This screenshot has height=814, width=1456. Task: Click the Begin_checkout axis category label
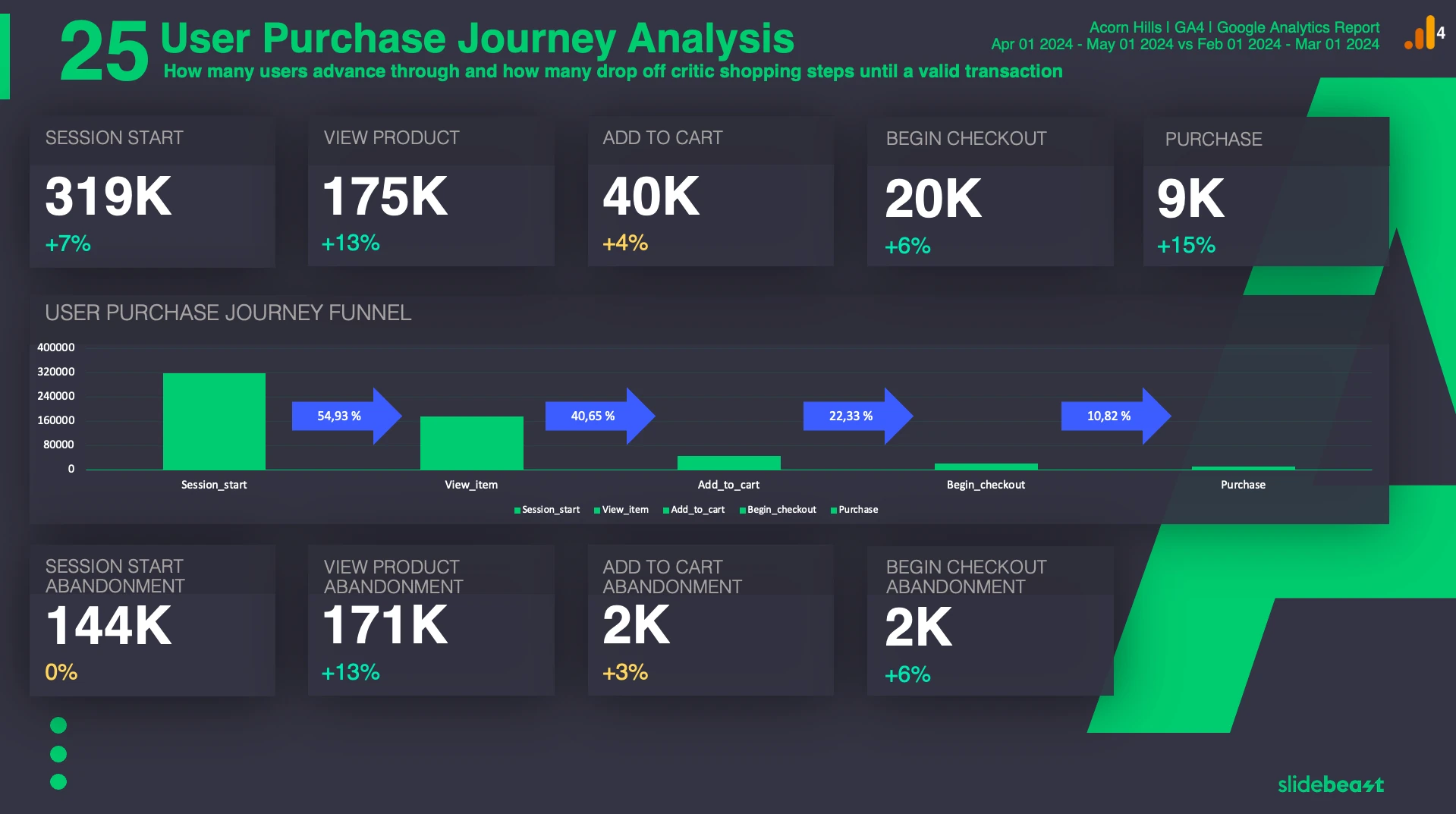pos(986,485)
